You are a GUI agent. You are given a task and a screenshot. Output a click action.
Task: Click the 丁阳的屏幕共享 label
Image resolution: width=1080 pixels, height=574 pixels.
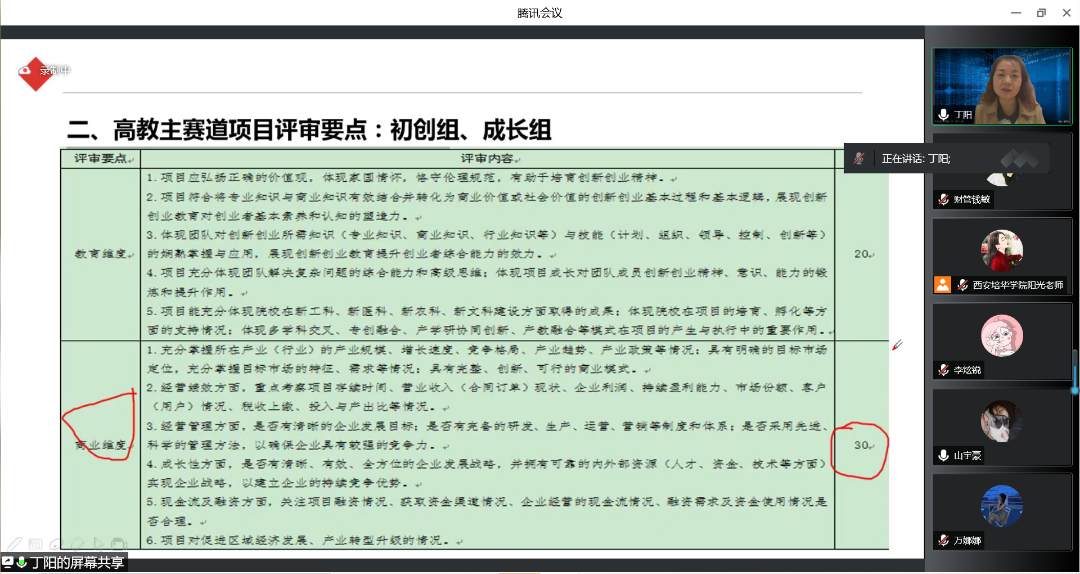pyautogui.click(x=77, y=563)
